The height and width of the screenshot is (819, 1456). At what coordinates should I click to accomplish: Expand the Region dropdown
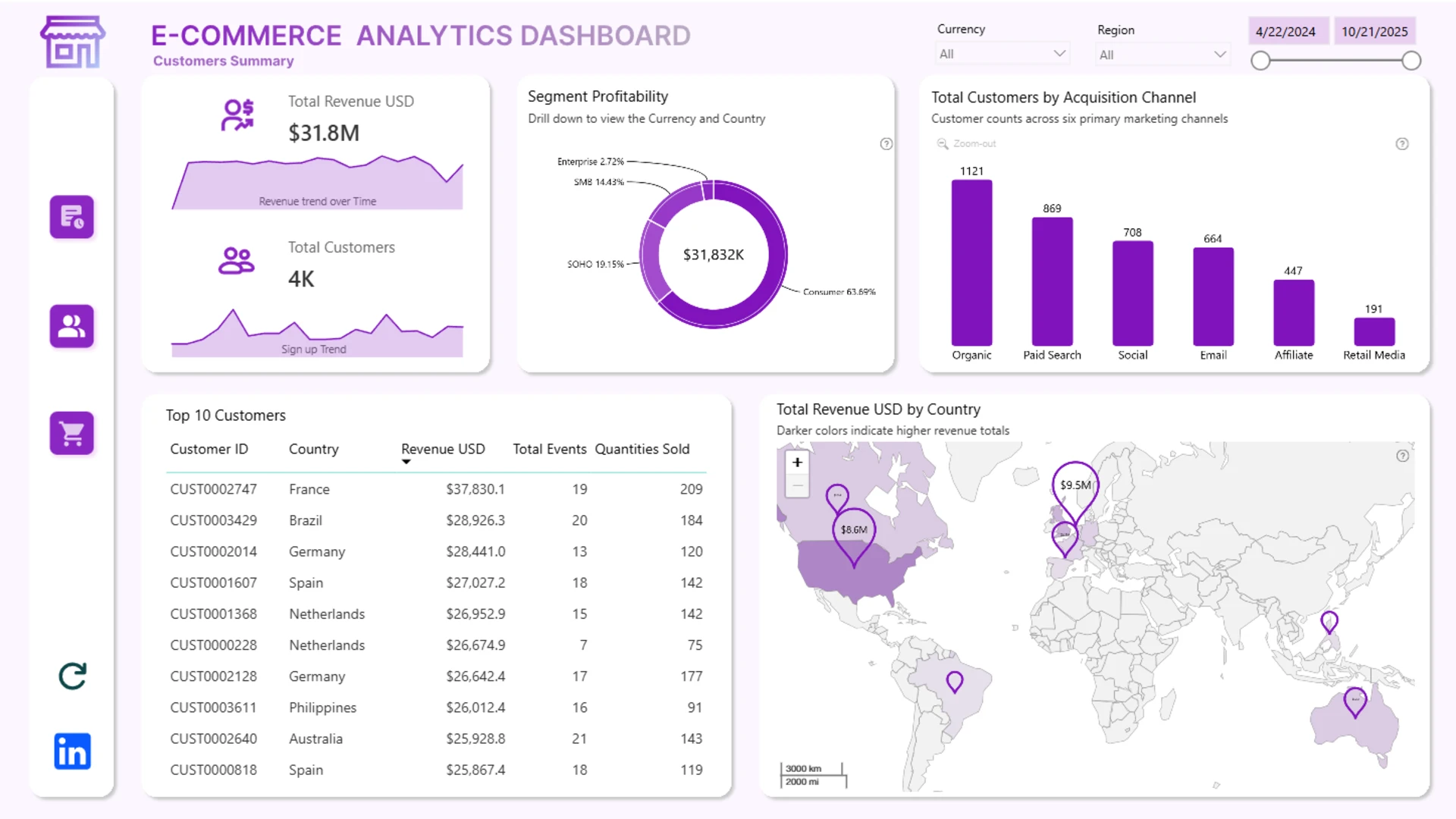1163,55
